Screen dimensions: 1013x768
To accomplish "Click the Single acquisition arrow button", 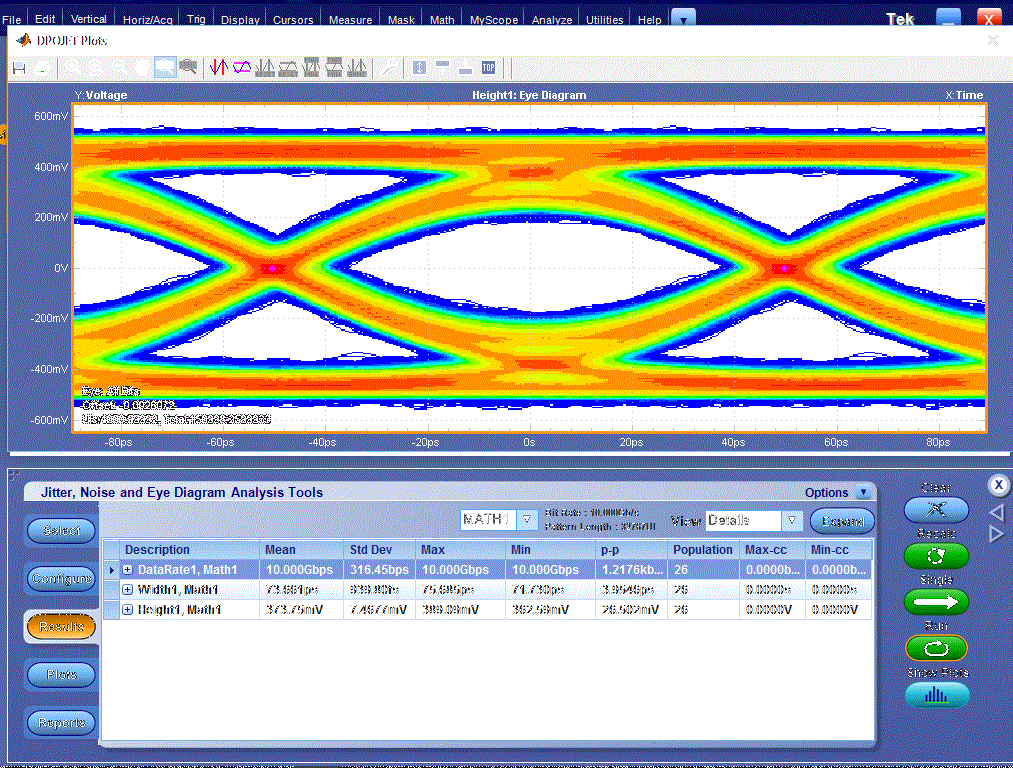I will pyautogui.click(x=936, y=602).
